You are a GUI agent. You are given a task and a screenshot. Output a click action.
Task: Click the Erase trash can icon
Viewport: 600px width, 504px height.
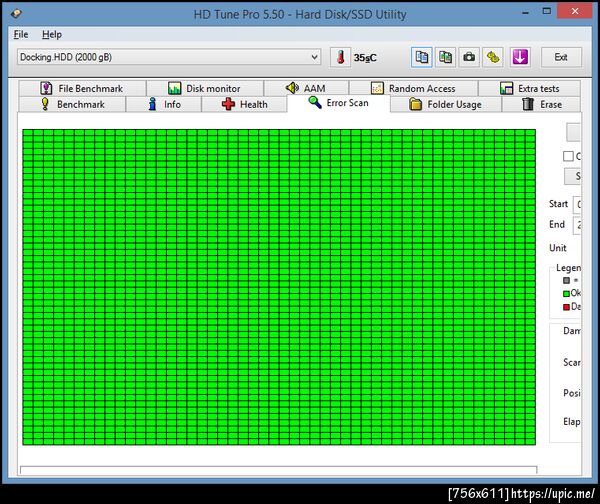click(528, 104)
